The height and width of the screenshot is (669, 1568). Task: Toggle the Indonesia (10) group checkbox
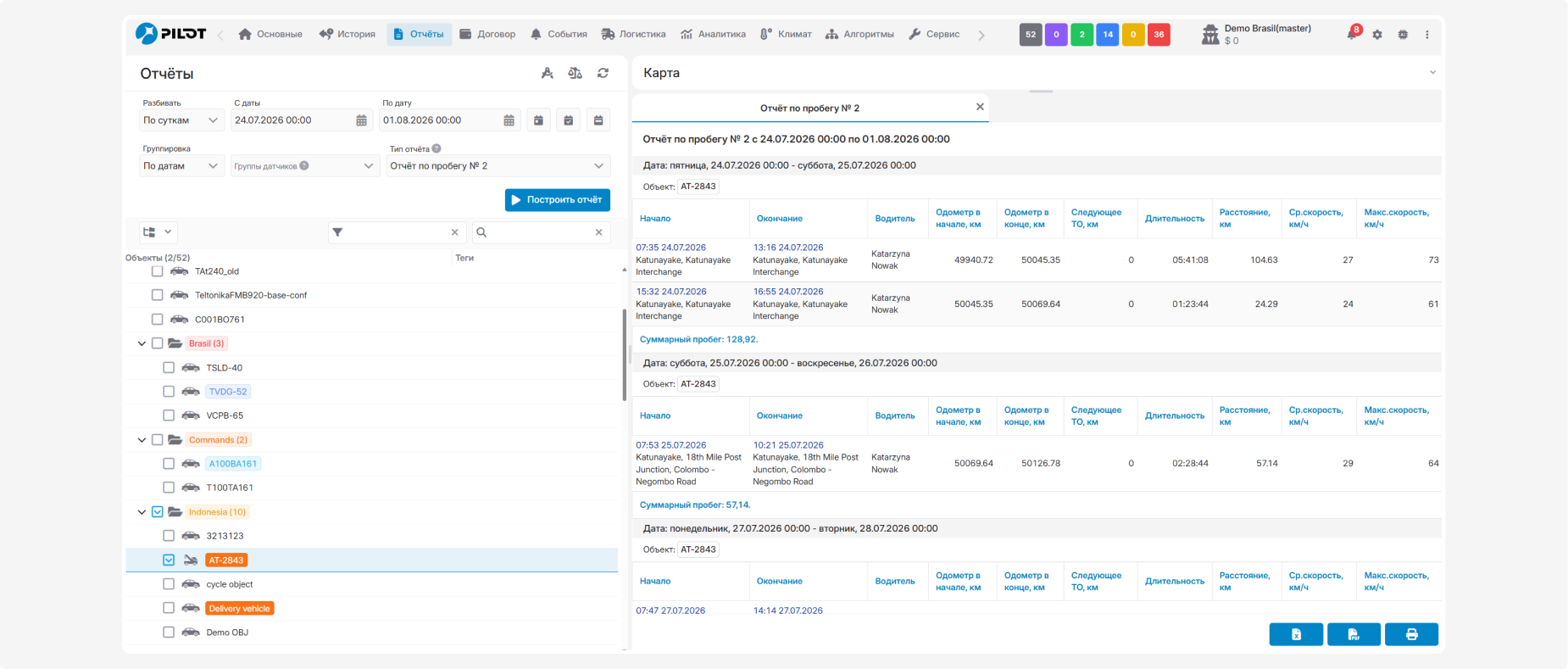[x=157, y=512]
